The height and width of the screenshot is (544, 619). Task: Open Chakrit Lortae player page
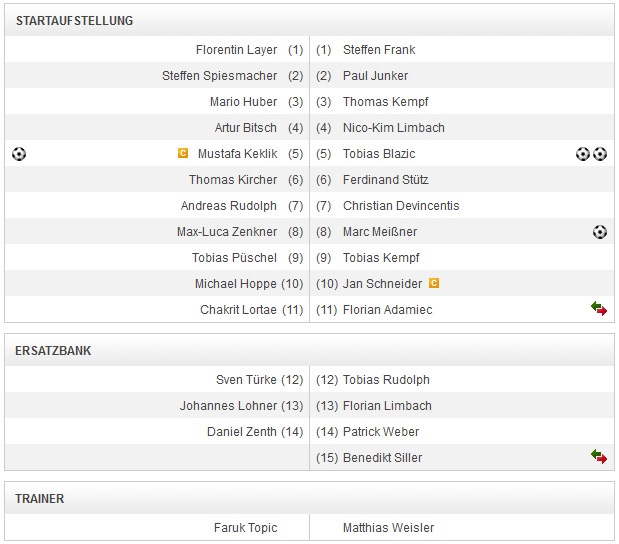click(x=238, y=310)
